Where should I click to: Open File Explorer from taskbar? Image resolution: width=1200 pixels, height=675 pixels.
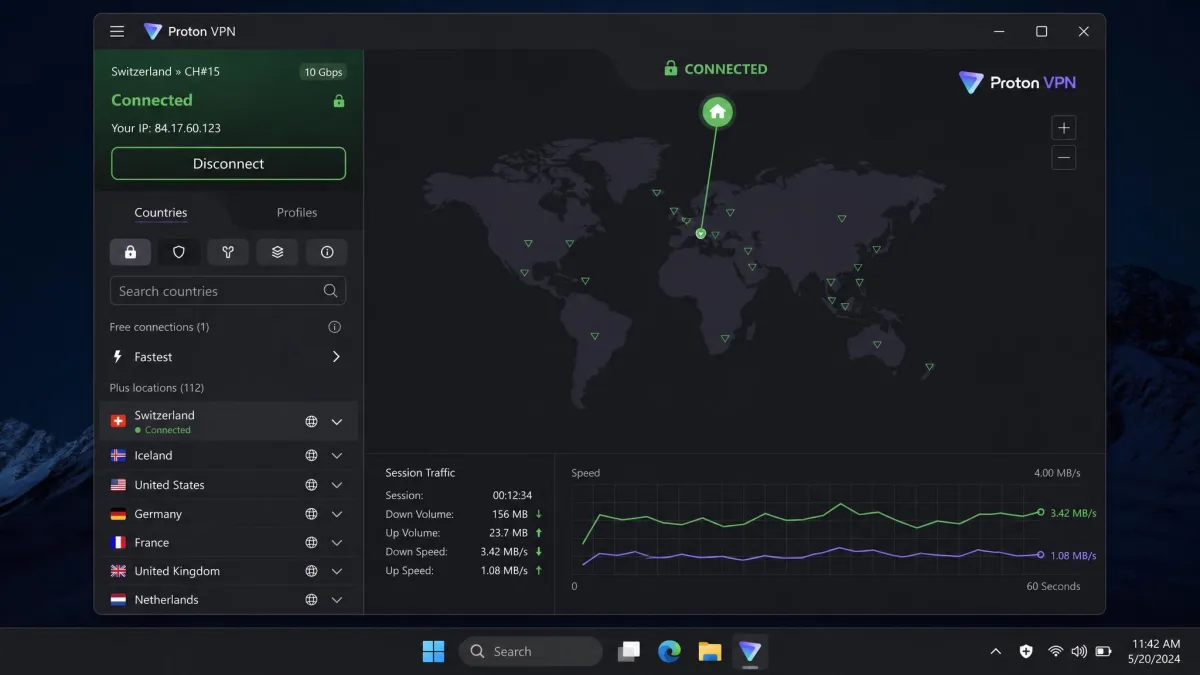point(710,651)
